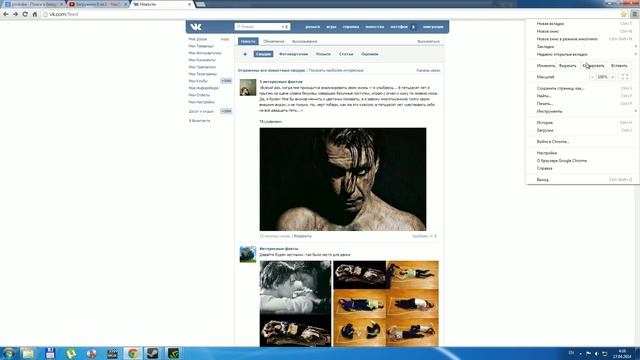This screenshot has width=640, height=360.
Task: Click the VK search field in header
Action: pos(262,27)
